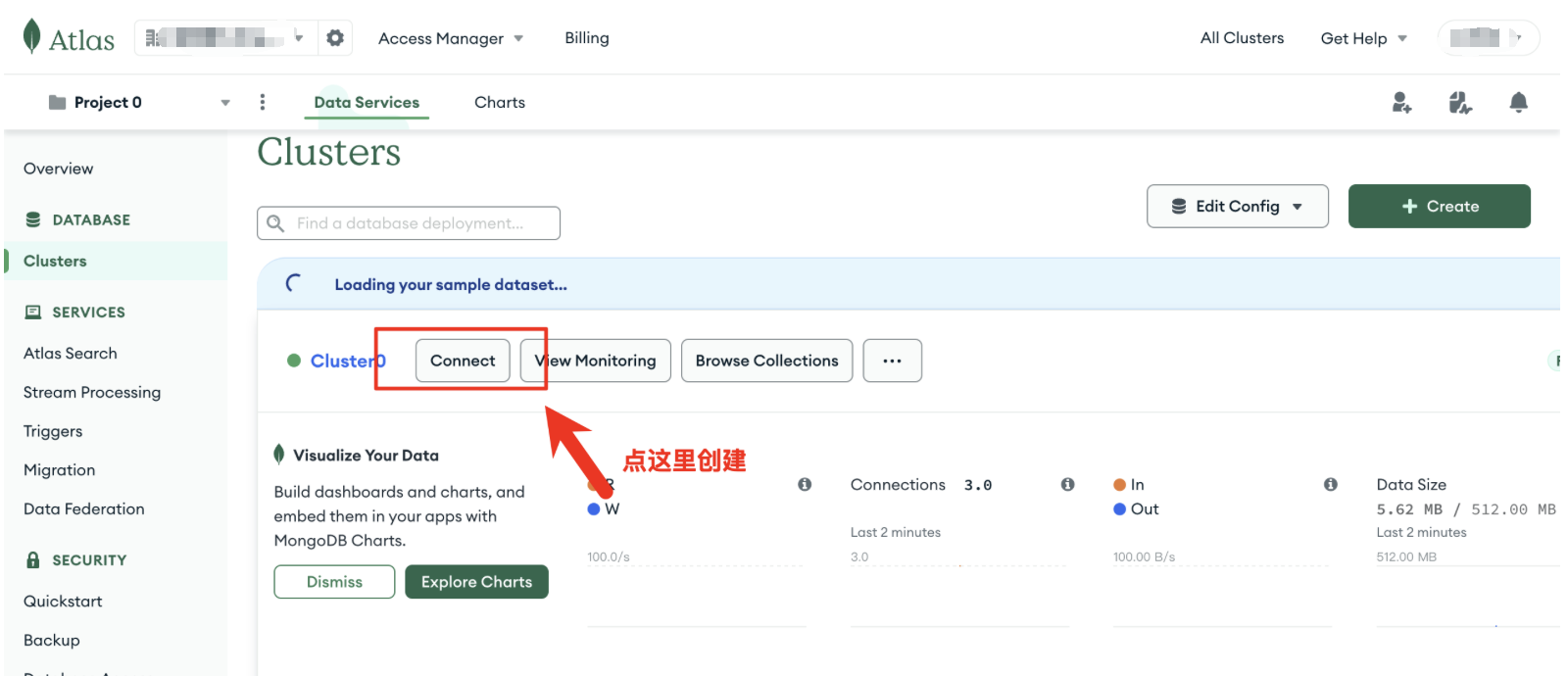This screenshot has width=1568, height=676.
Task: Open the project options three-dot menu
Action: point(262,102)
